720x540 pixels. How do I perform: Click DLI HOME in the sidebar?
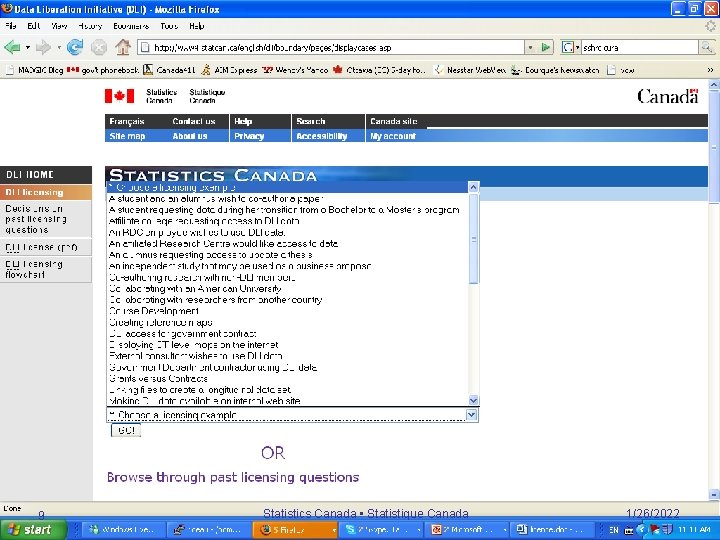46,174
